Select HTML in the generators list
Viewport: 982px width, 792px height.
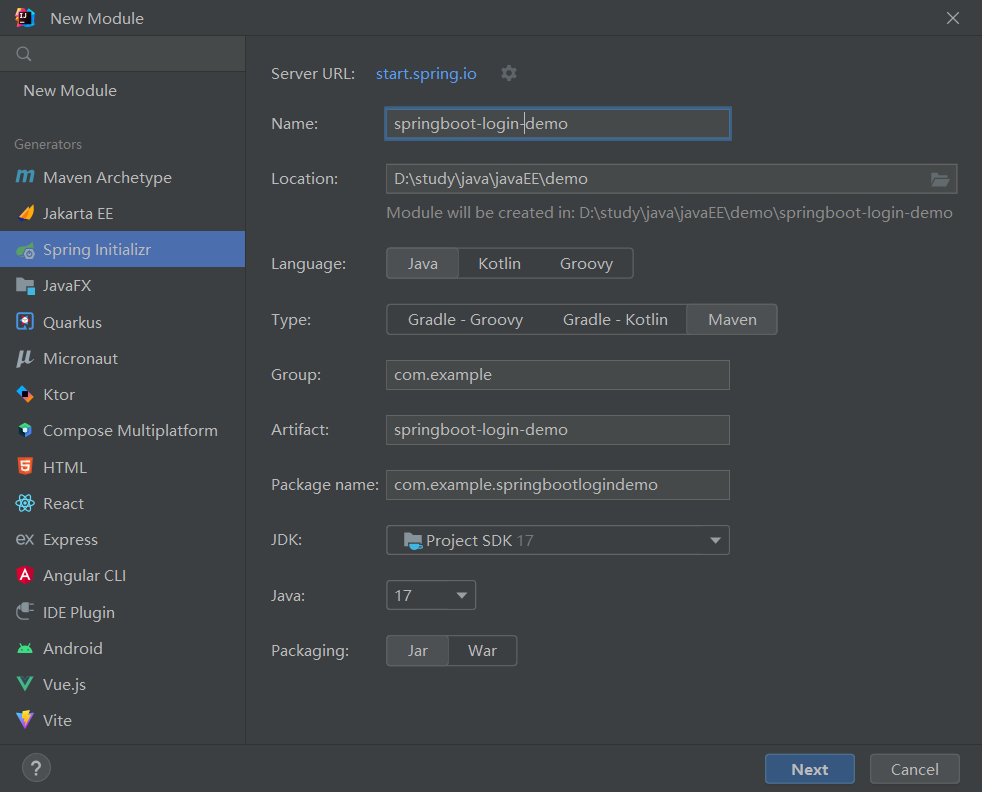coord(122,467)
